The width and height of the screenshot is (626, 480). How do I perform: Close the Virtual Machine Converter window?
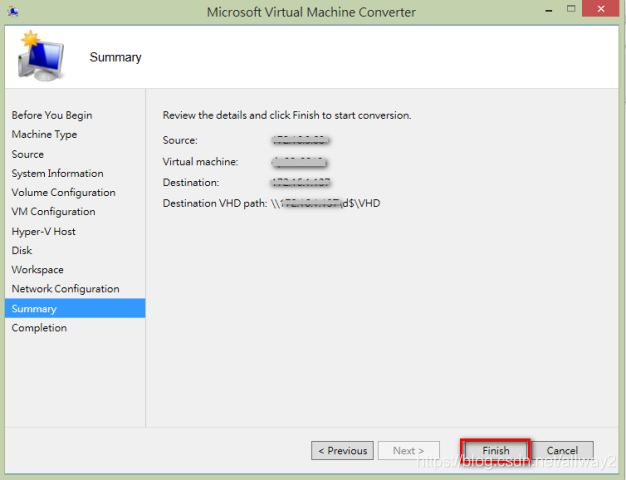(601, 8)
